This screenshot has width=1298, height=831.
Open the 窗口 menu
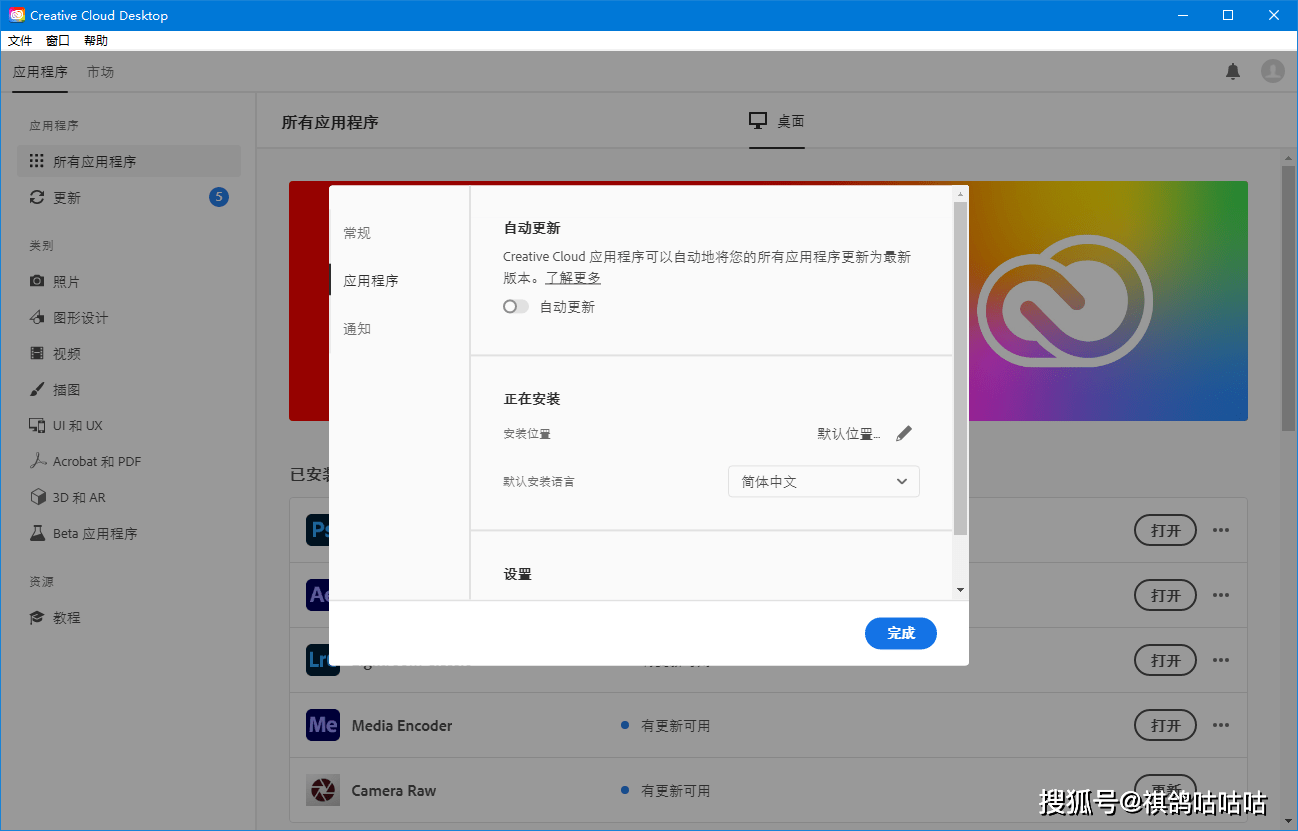(57, 40)
